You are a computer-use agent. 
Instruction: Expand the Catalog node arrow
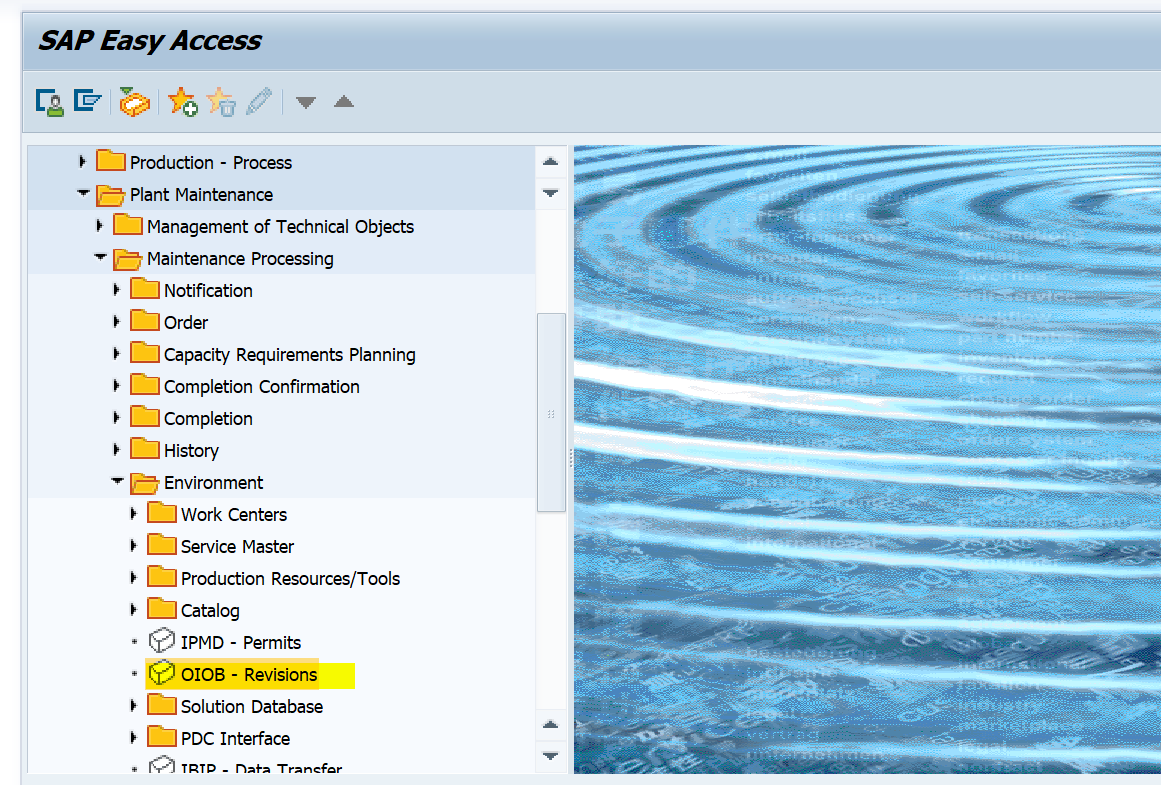[133, 609]
